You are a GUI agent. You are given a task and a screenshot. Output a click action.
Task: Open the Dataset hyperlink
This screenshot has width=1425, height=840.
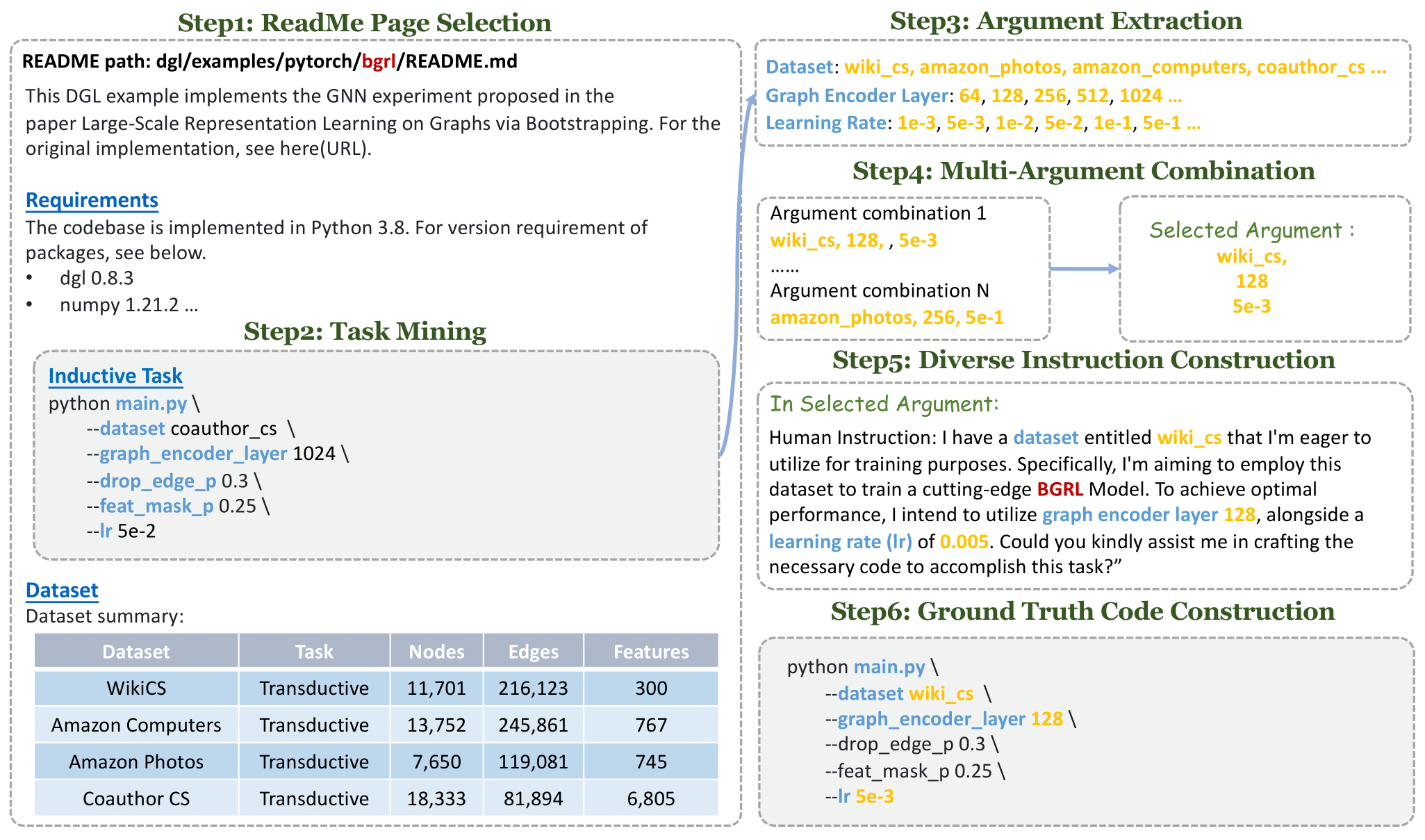[x=61, y=590]
